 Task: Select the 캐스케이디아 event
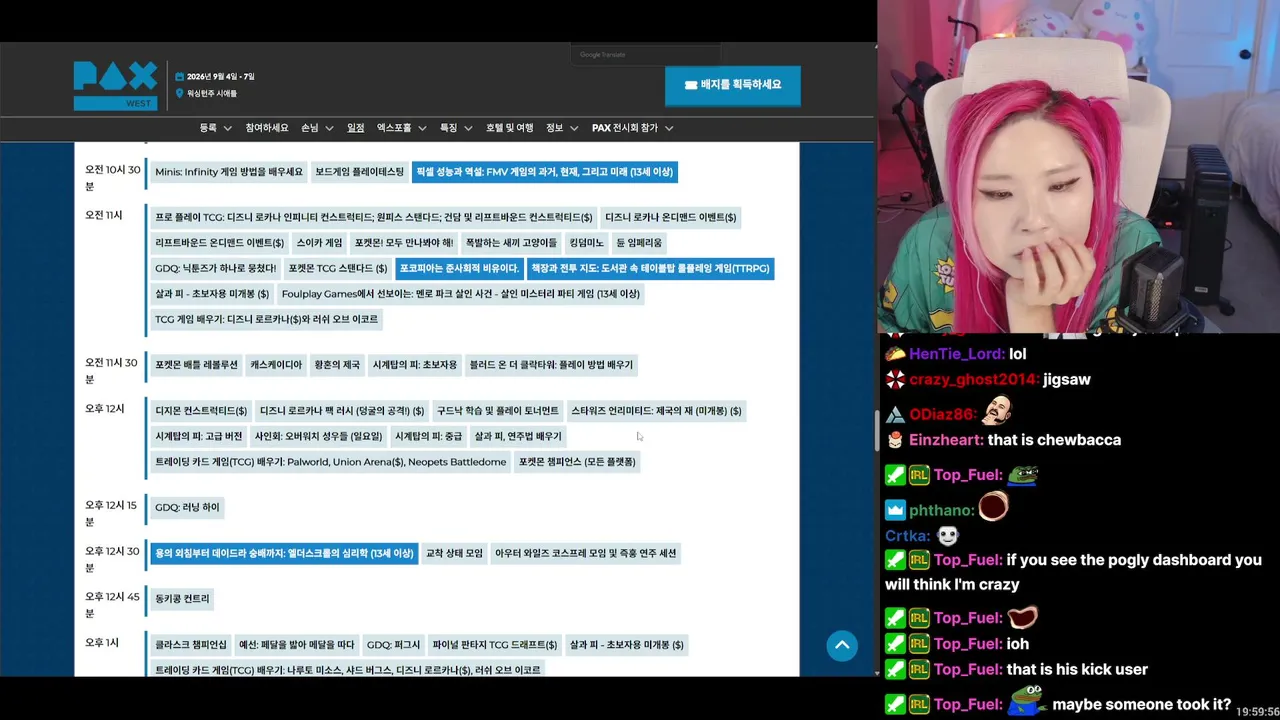(x=276, y=365)
